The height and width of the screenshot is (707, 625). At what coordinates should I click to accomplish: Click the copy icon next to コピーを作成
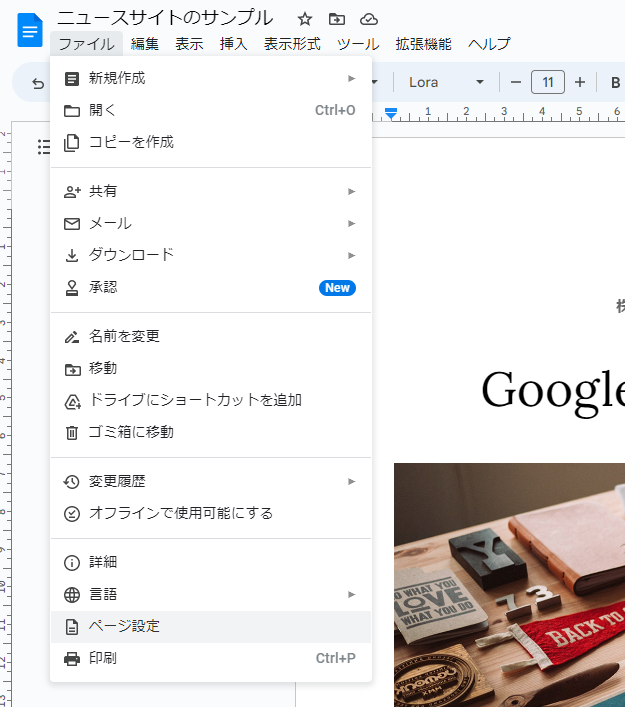click(x=72, y=142)
